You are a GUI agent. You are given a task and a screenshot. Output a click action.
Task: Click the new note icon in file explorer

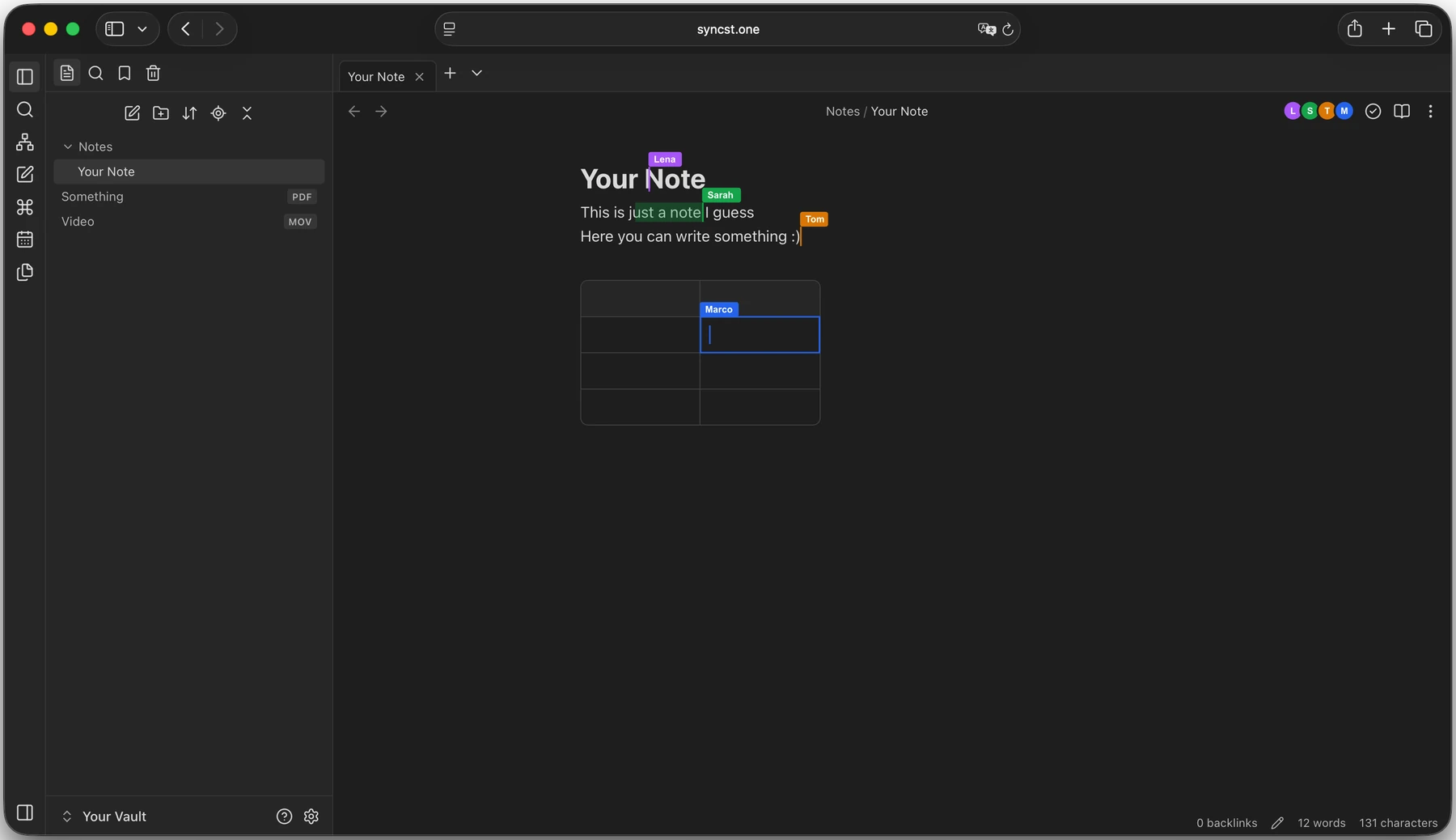(x=132, y=113)
